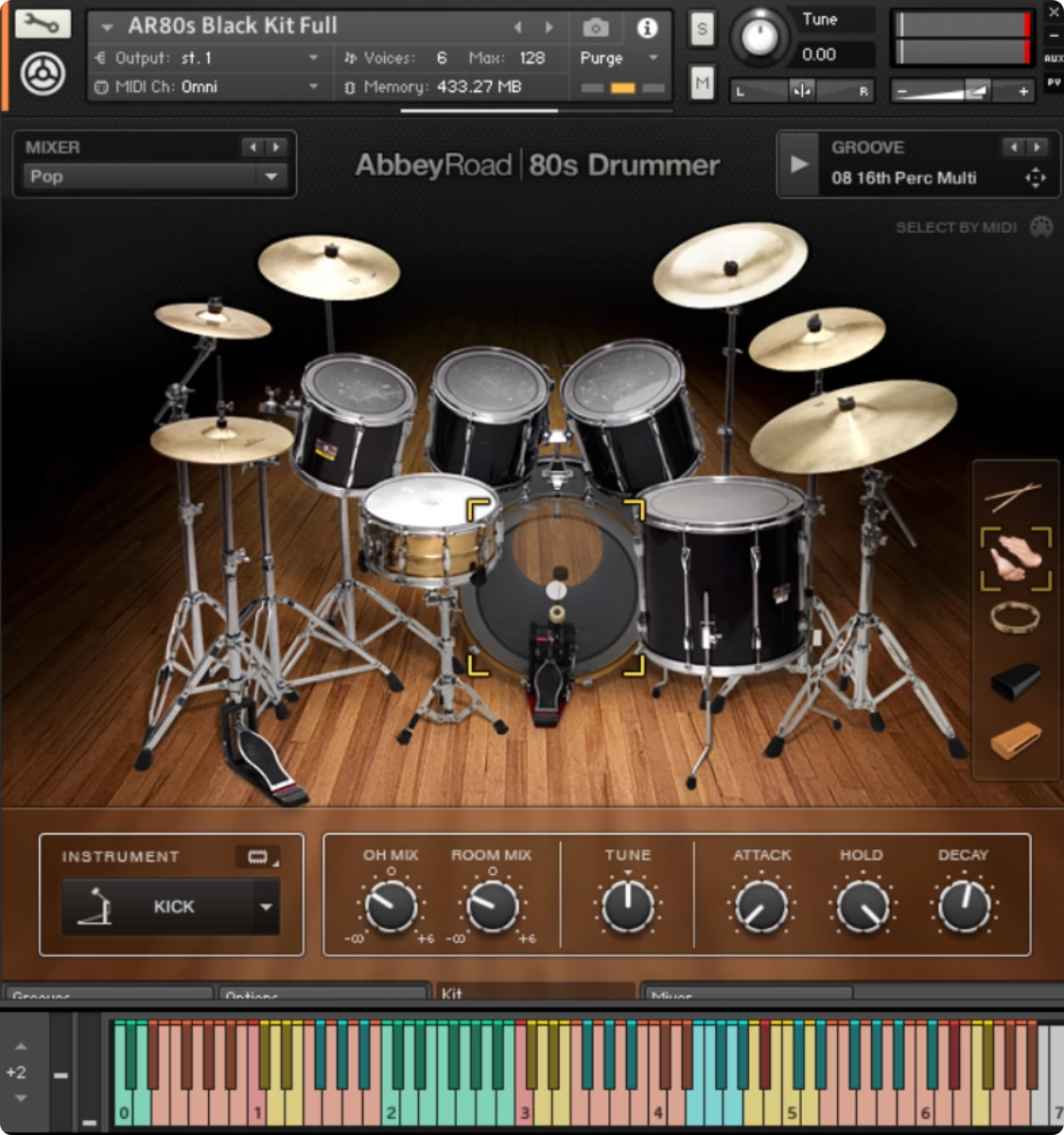This screenshot has width=1064, height=1135.
Task: Click the HOLD knob
Action: (862, 905)
